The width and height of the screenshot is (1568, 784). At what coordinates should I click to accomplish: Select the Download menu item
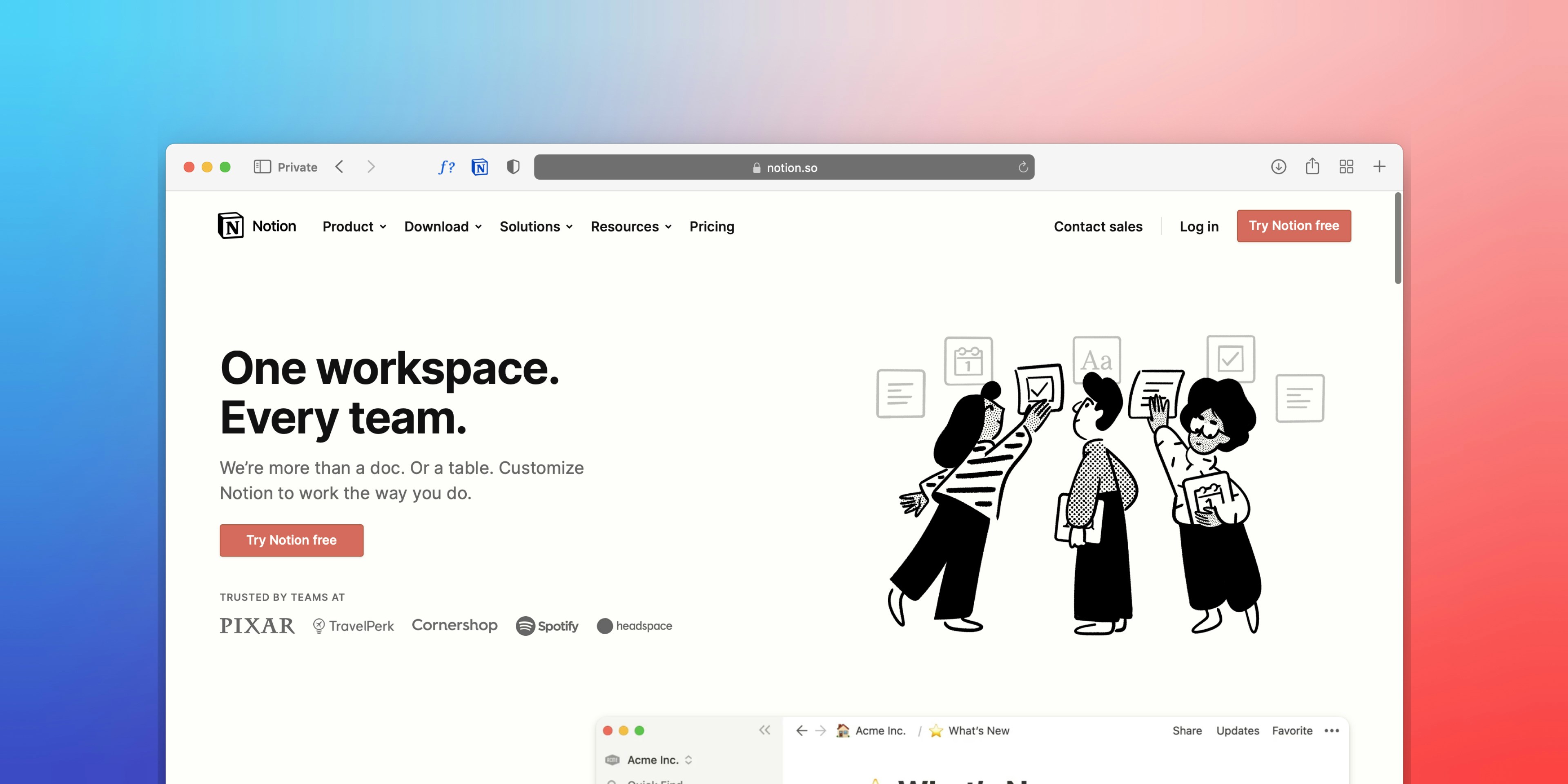tap(441, 226)
